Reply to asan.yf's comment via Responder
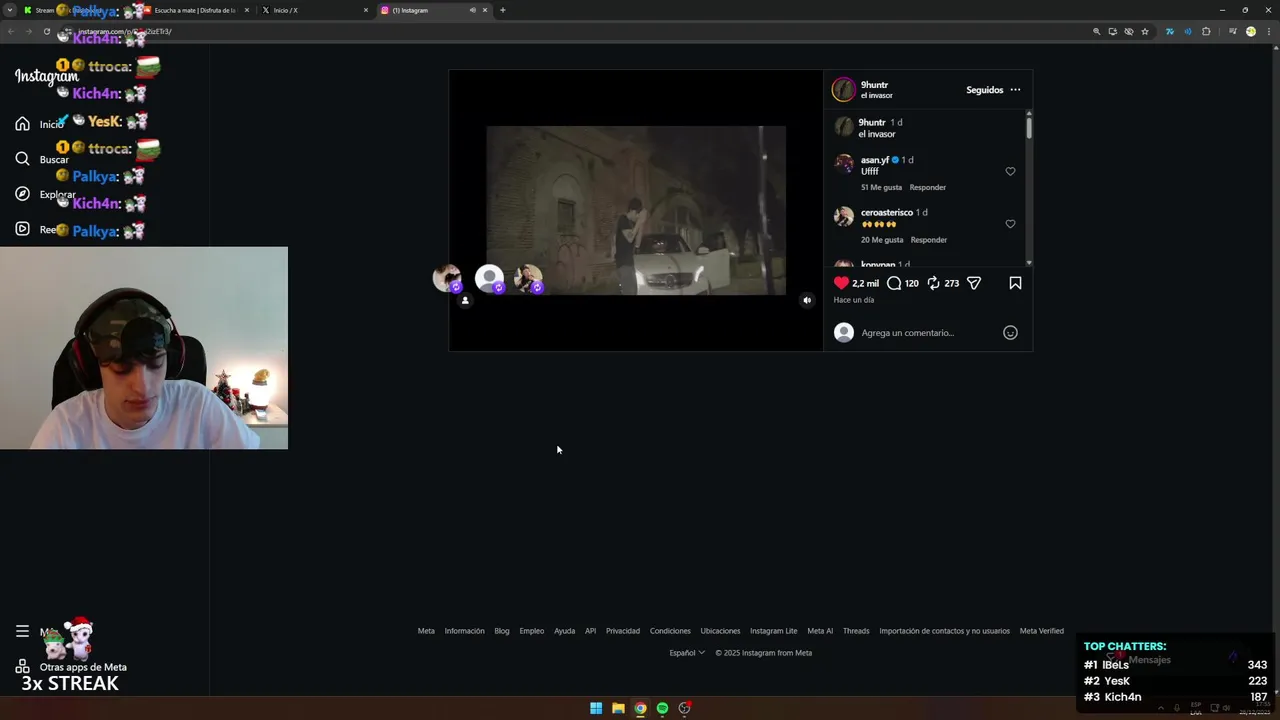Screen dimensions: 1280x720 click(928, 187)
